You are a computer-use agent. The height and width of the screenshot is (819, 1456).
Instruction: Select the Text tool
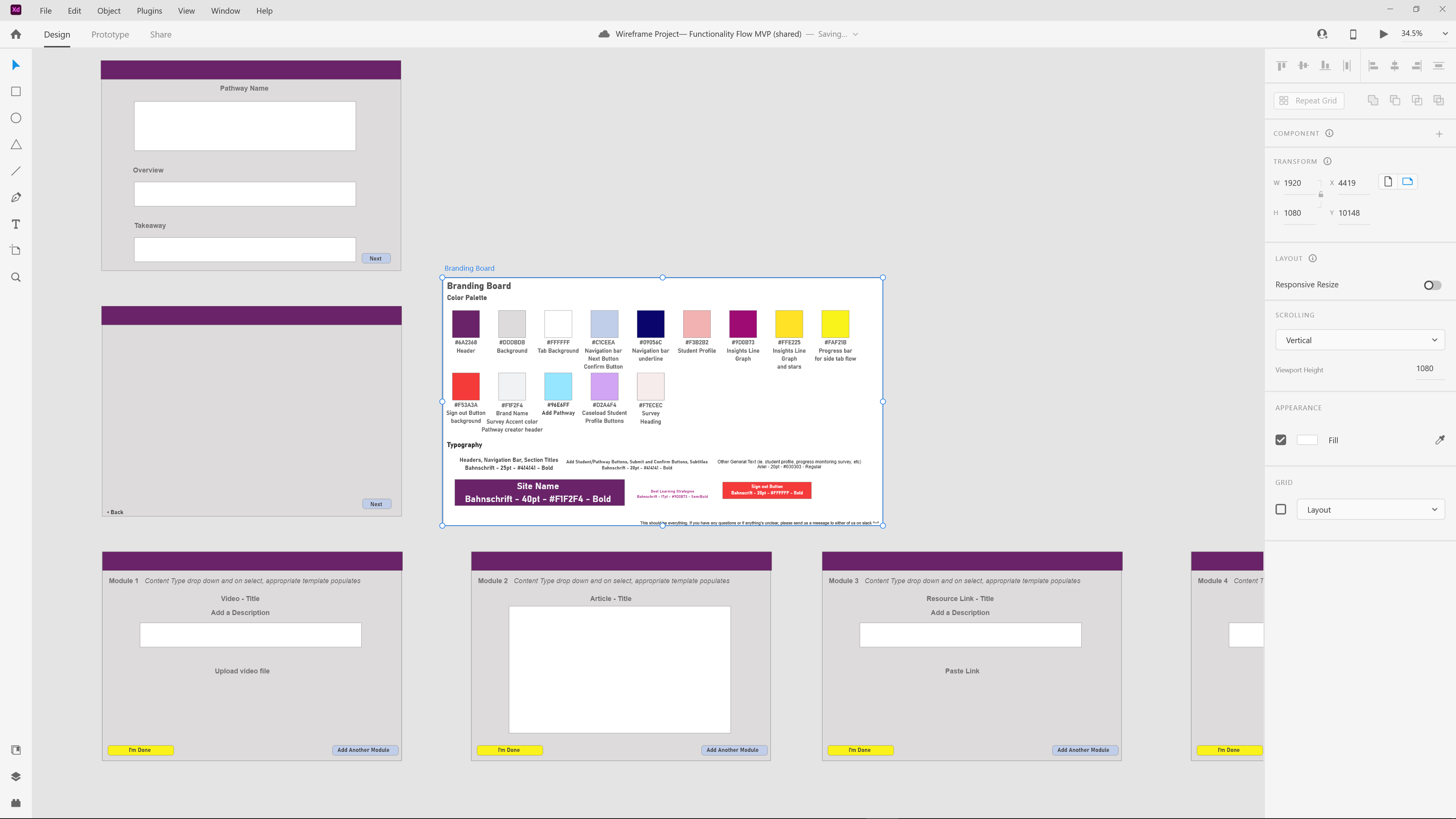[x=16, y=224]
